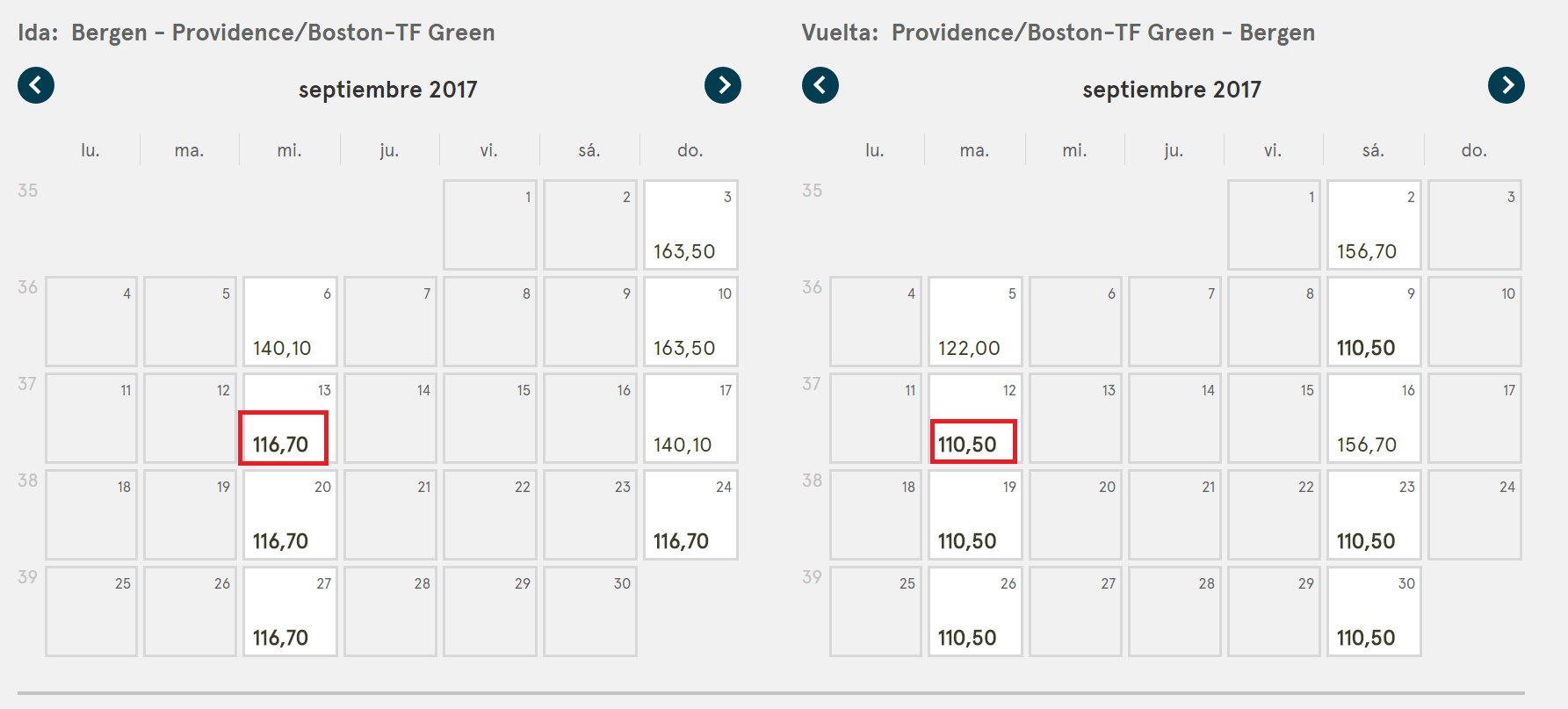
Task: Pick return September 9 fare 110,50
Action: (x=1374, y=322)
